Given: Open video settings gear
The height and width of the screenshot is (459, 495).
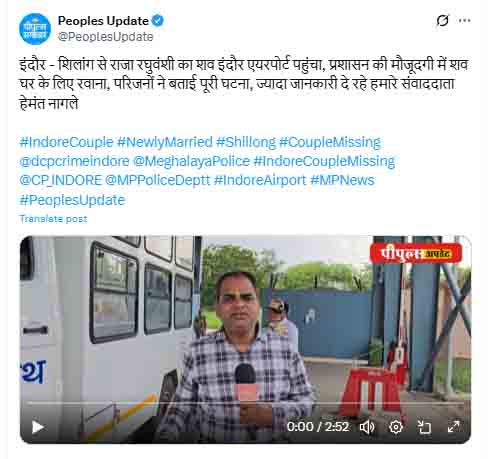Looking at the screenshot, I should [x=396, y=427].
